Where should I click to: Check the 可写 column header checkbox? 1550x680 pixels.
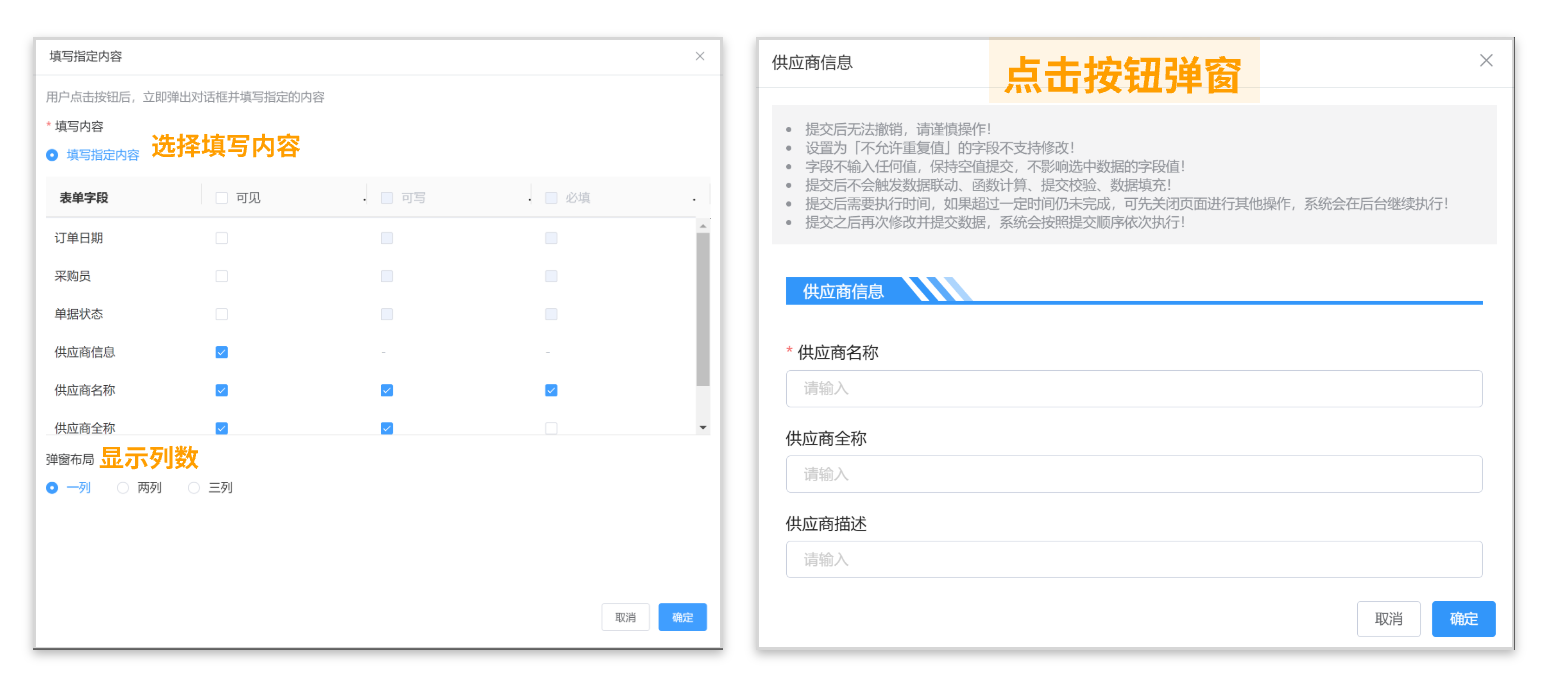click(387, 198)
